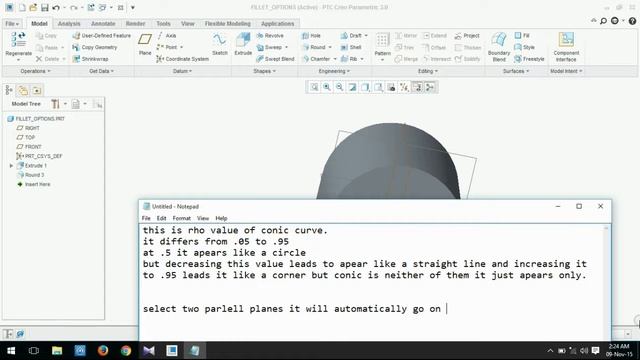This screenshot has width=640, height=360.
Task: Select Round 3 in Model Tree
Action: click(30, 175)
